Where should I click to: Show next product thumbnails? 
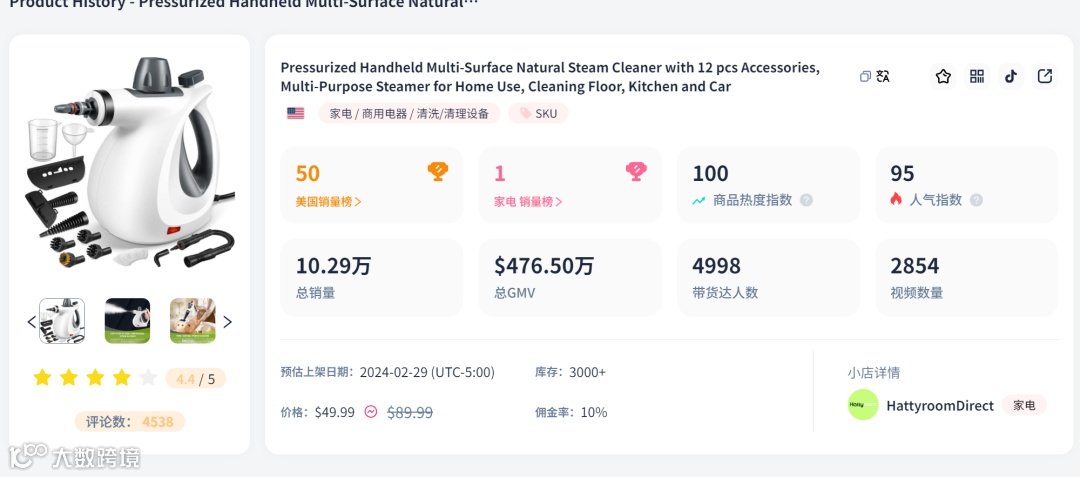pos(227,322)
